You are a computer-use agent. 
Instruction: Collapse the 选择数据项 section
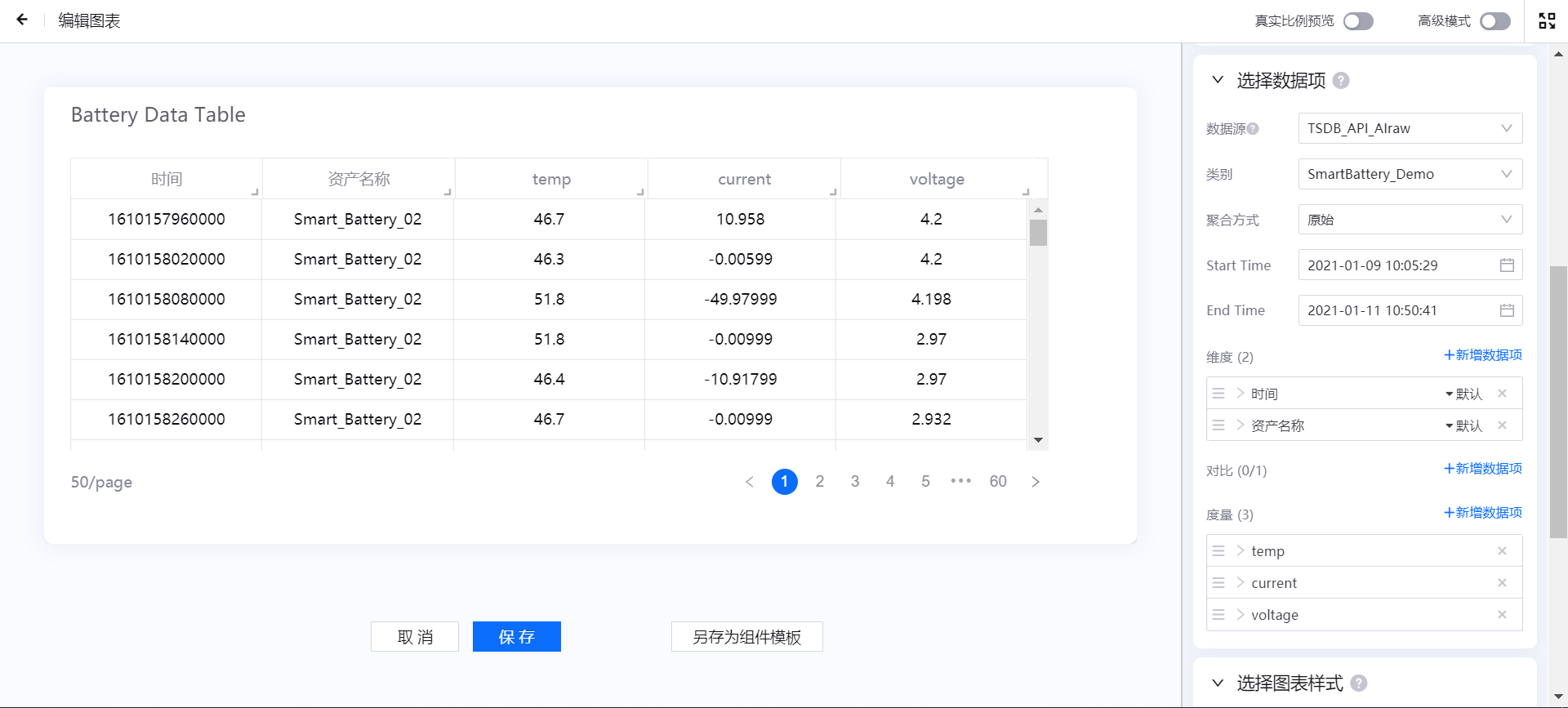point(1218,80)
